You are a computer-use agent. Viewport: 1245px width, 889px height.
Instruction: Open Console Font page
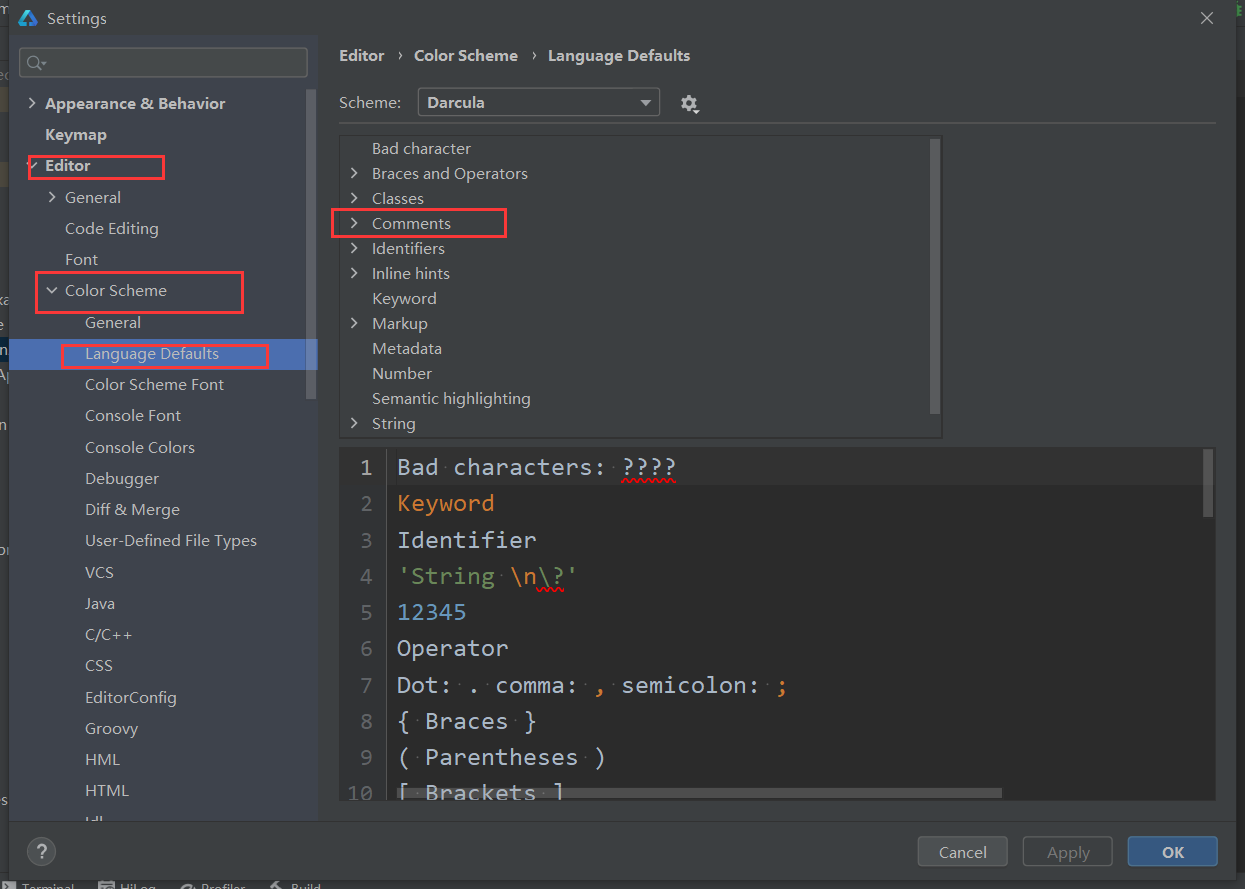click(133, 415)
